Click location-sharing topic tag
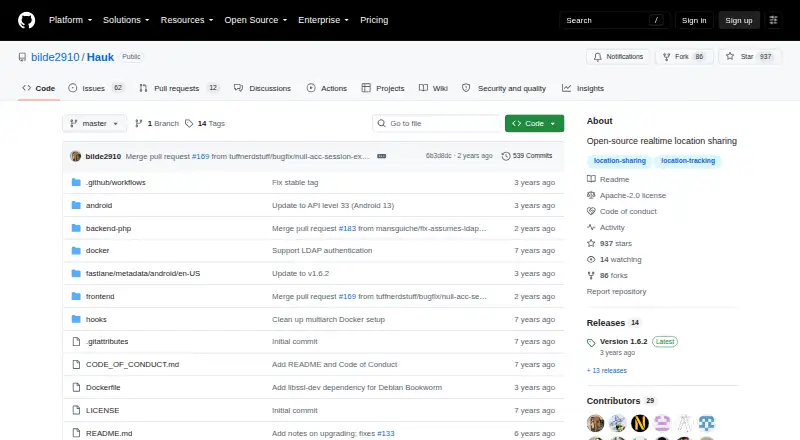 click(619, 161)
